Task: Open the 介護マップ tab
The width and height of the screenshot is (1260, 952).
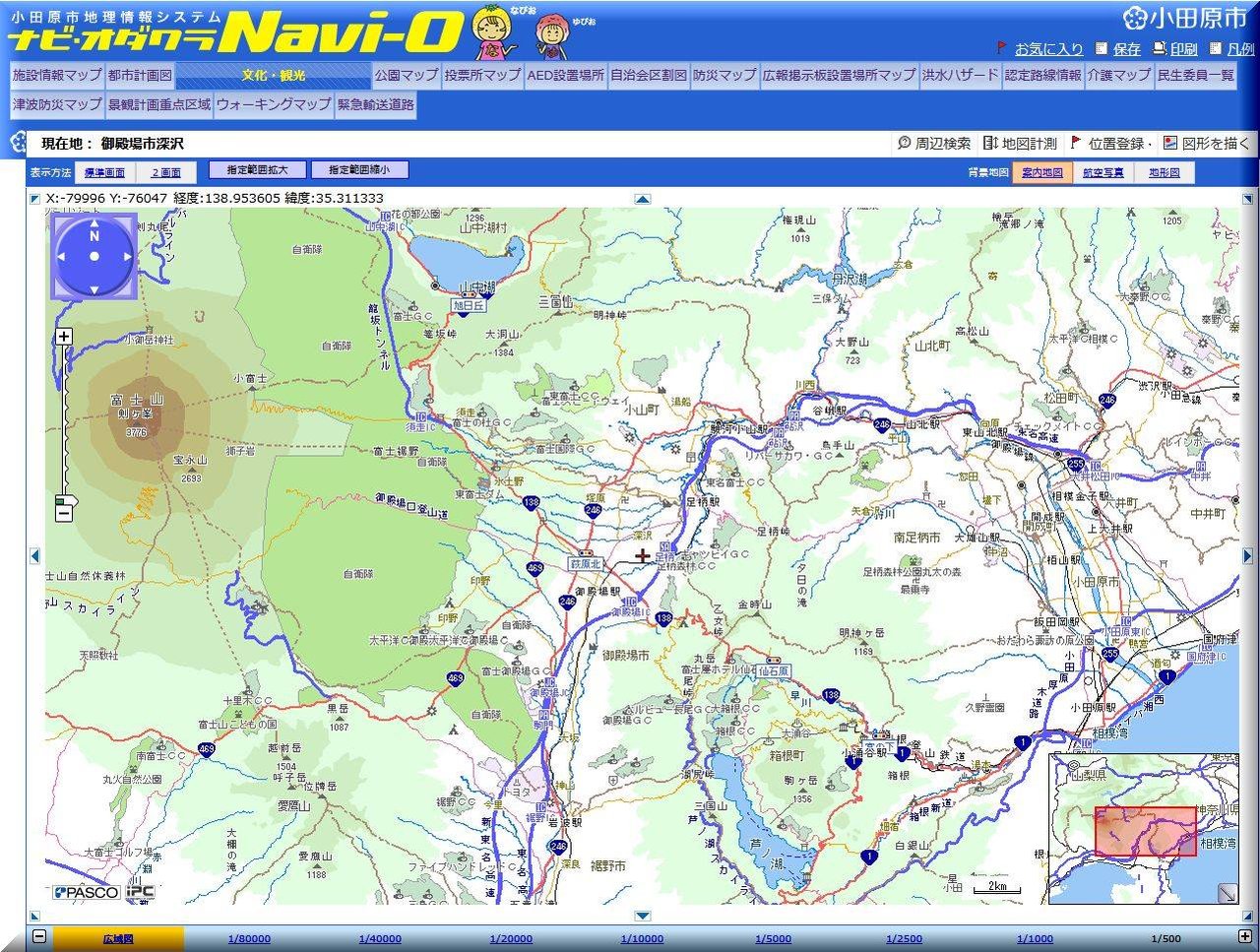Action: coord(1119,75)
